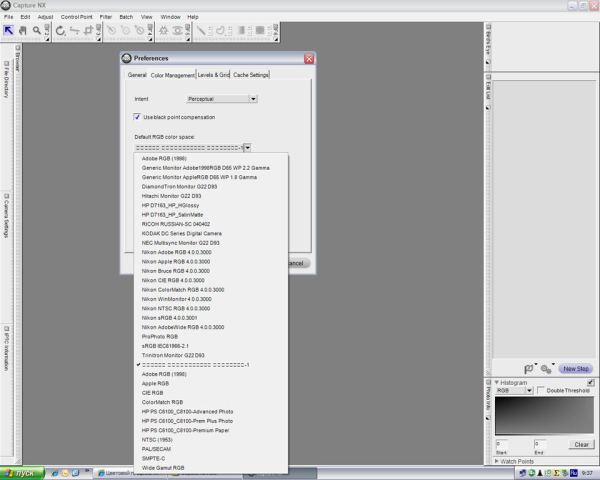Open the Histogram RGB channel dropdown
Image resolution: width=600 pixels, height=480 pixels.
click(x=514, y=390)
